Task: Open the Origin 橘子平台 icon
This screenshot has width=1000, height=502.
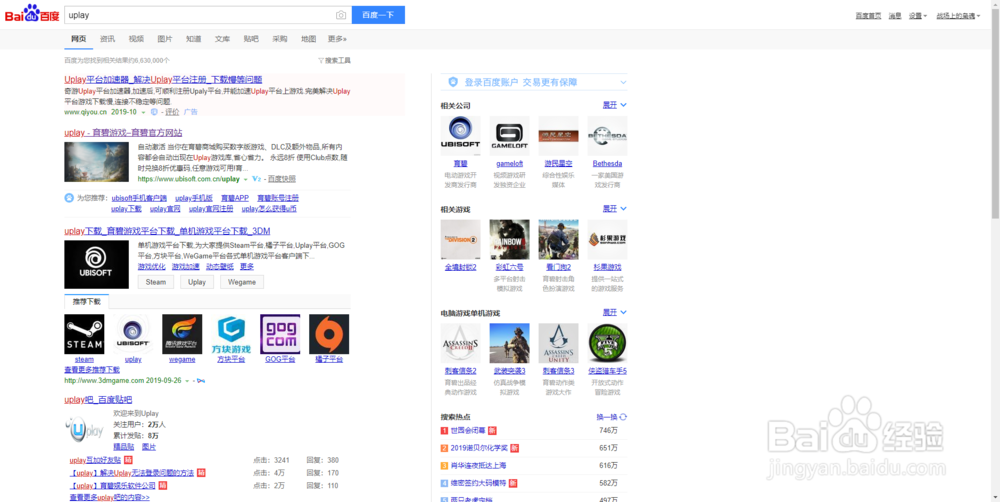Action: 329,334
